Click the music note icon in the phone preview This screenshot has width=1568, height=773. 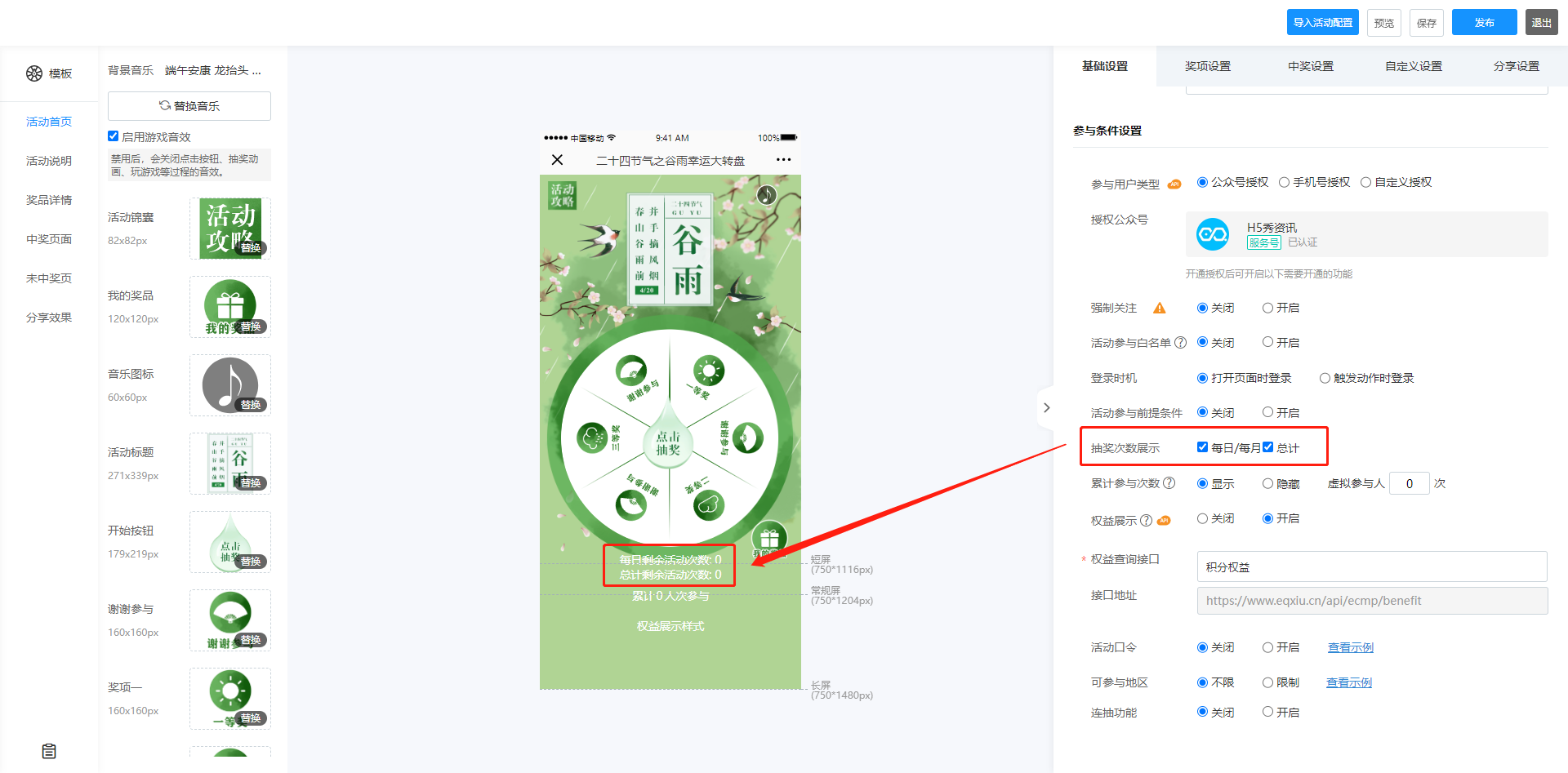pyautogui.click(x=766, y=194)
